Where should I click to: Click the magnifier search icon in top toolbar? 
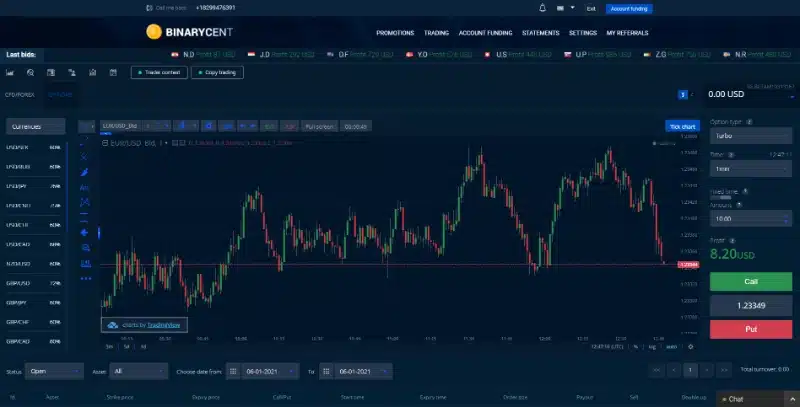tap(31, 72)
